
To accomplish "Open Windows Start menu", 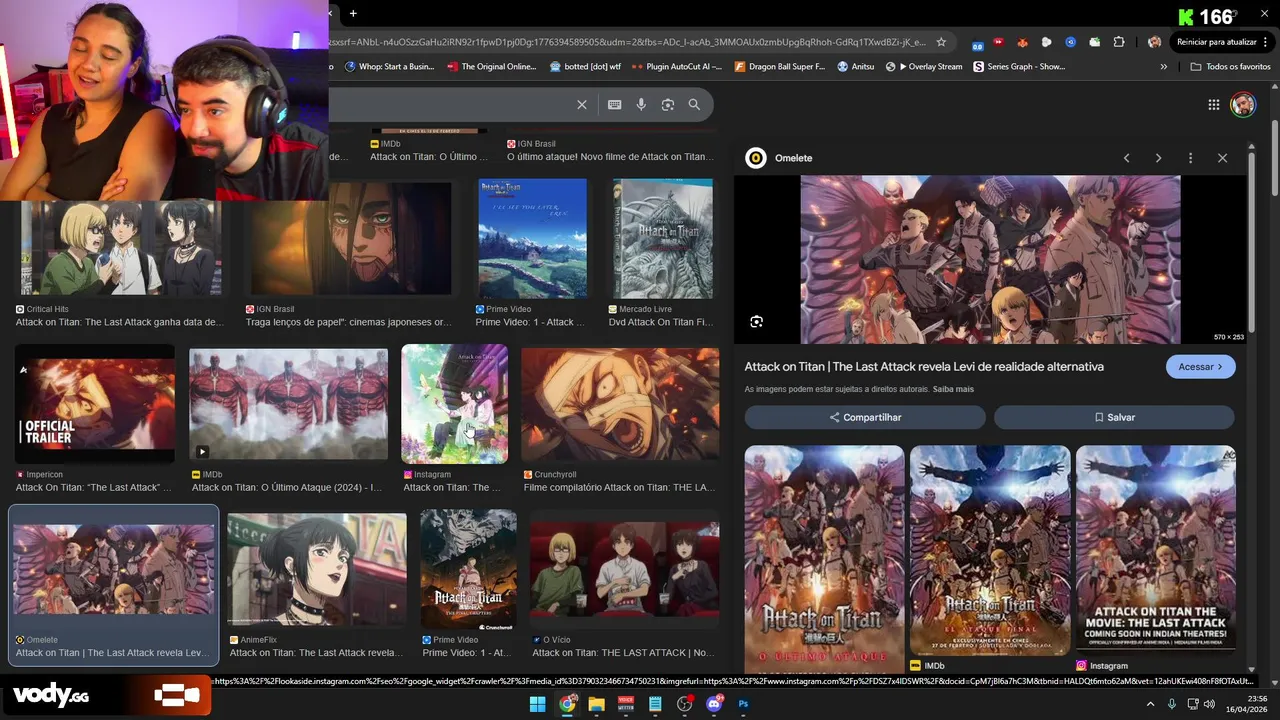I will click(537, 704).
